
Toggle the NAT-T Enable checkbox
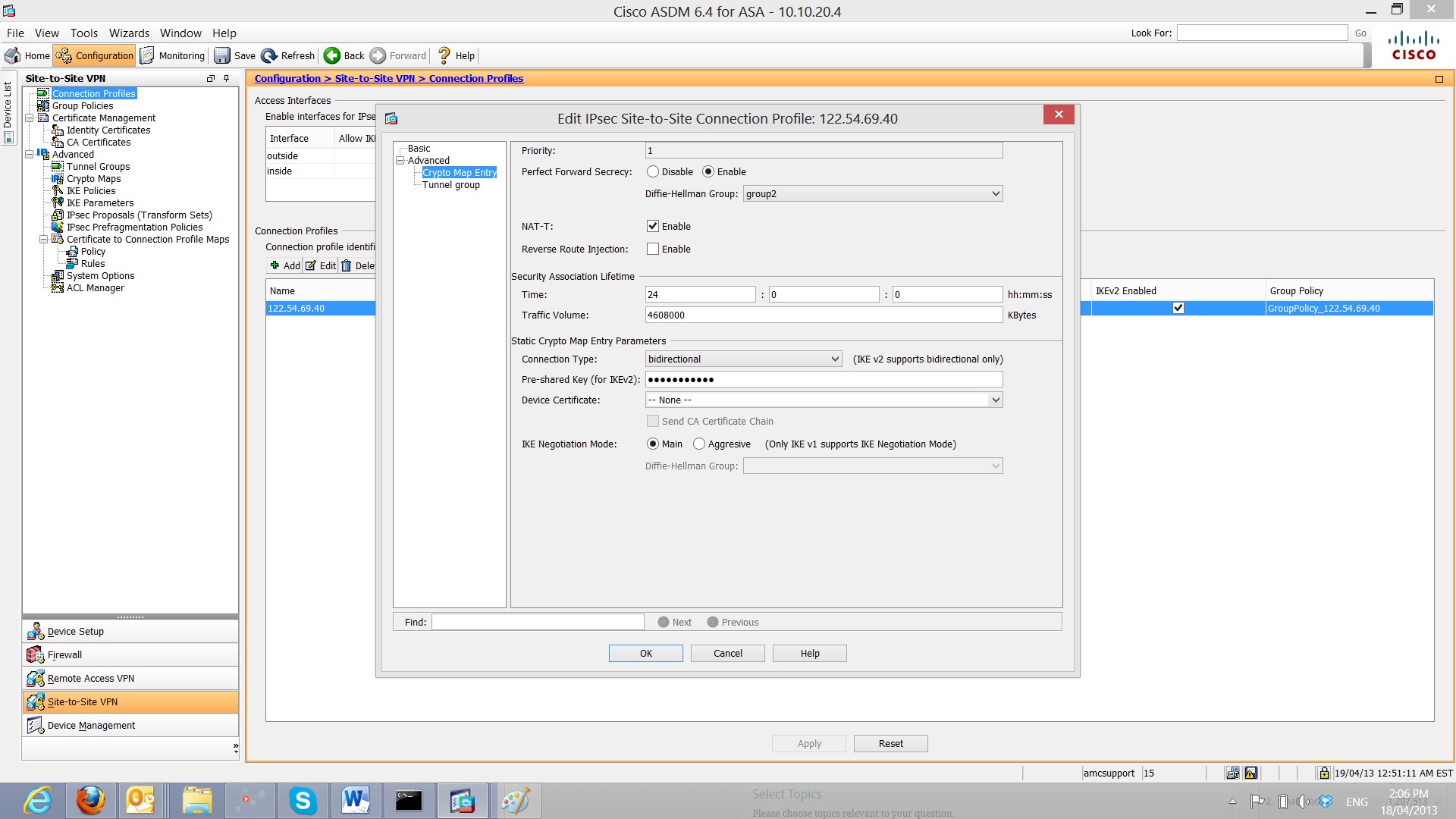(x=653, y=226)
